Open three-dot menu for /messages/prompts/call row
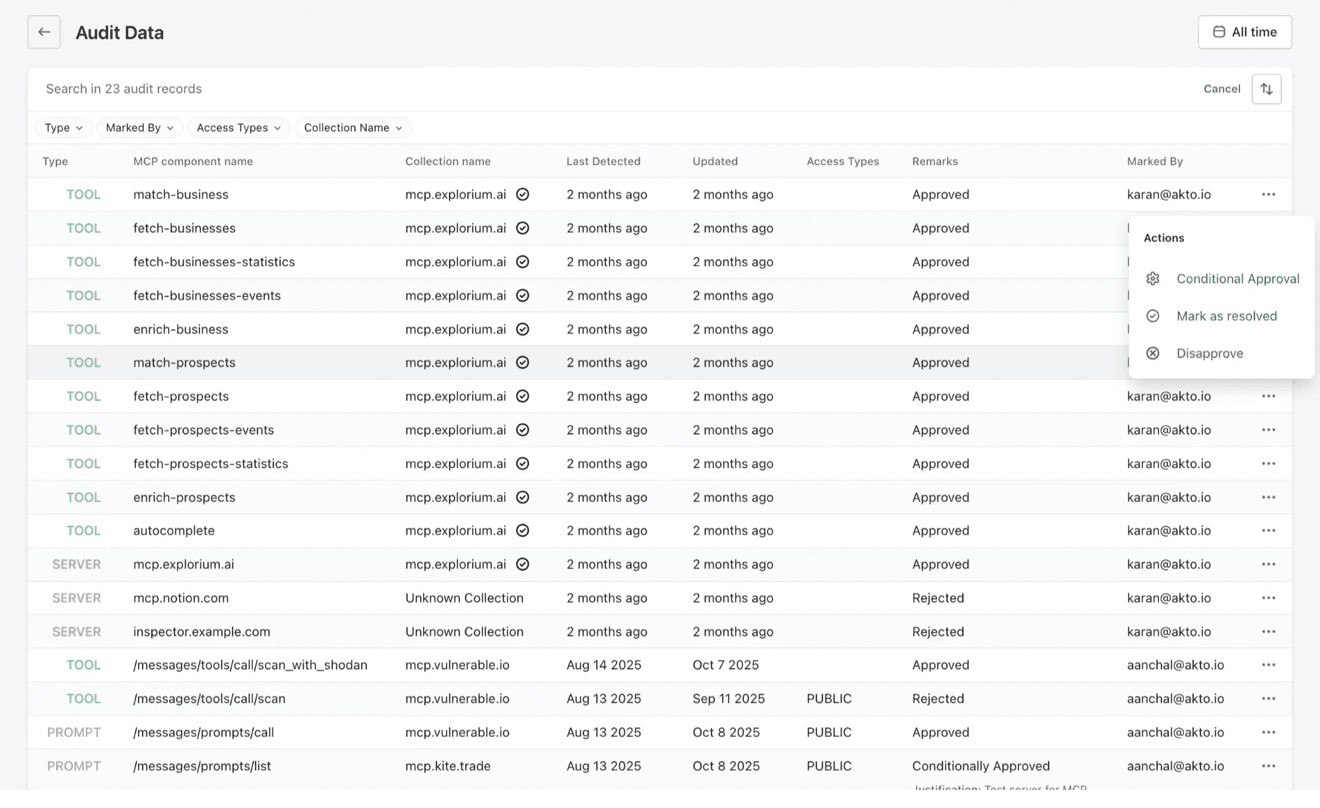The image size is (1320, 808). [x=1268, y=732]
